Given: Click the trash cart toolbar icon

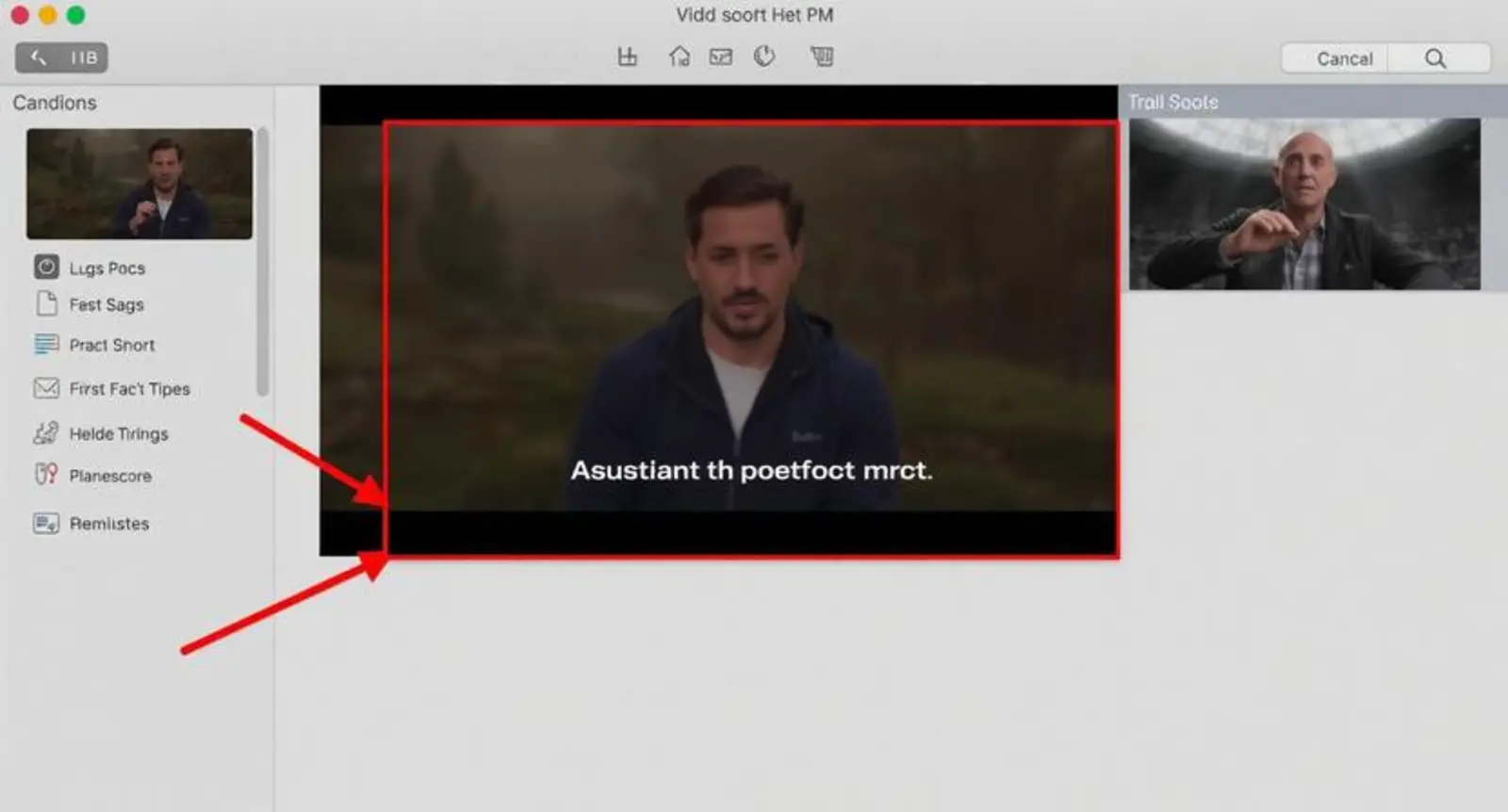Looking at the screenshot, I should point(822,57).
